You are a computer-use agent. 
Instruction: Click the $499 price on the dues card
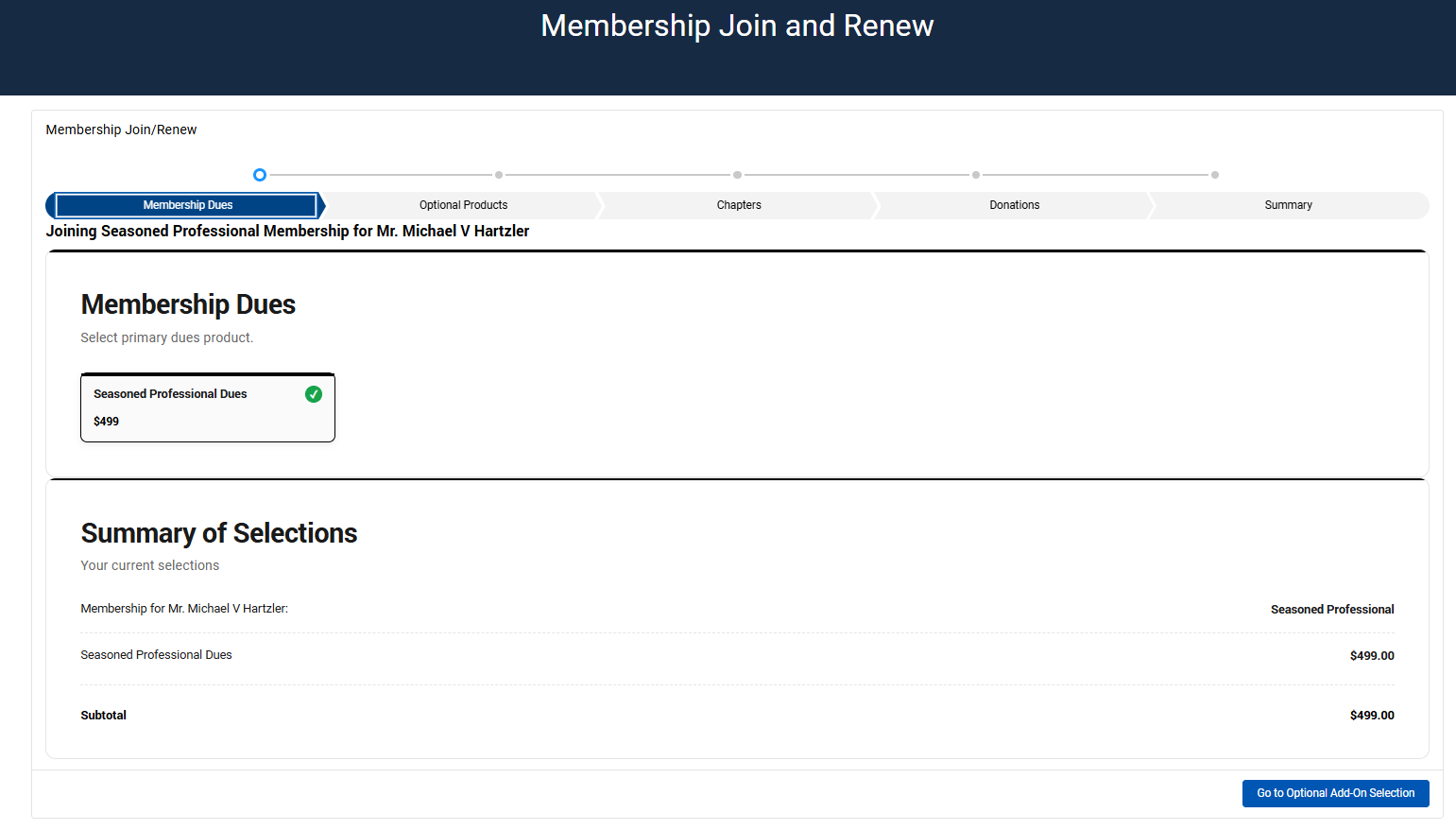(107, 422)
